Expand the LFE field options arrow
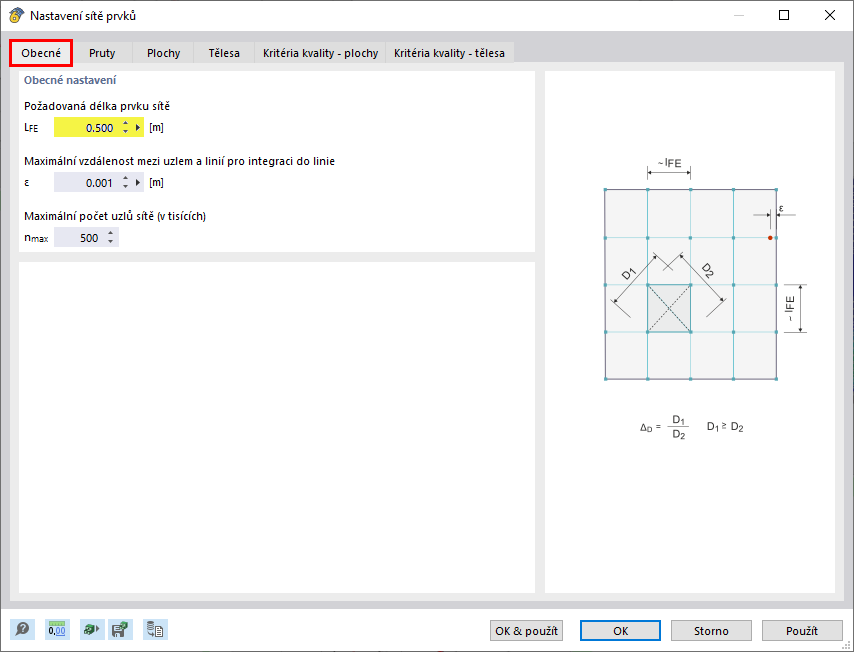Screen dimensions: 854x652 (x=138, y=127)
